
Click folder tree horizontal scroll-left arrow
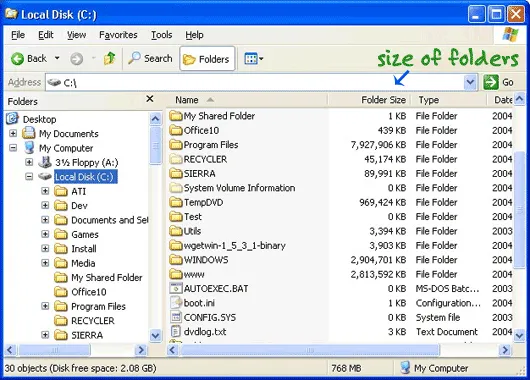click(x=10, y=350)
